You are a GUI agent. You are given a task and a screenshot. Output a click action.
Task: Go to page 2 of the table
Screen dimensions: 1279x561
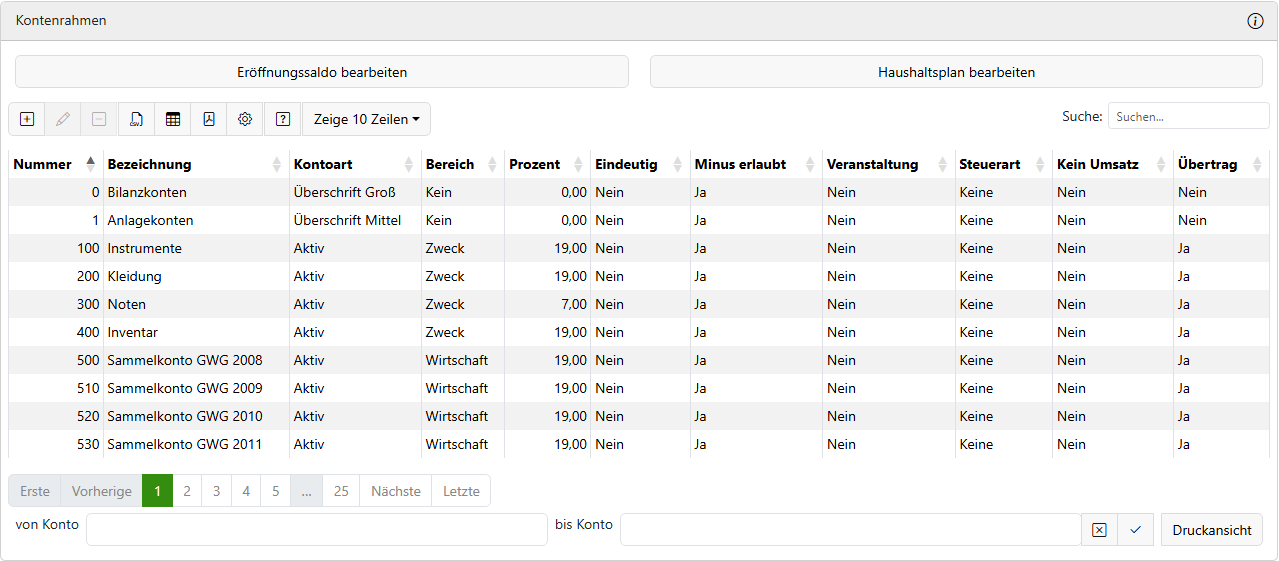coord(187,491)
